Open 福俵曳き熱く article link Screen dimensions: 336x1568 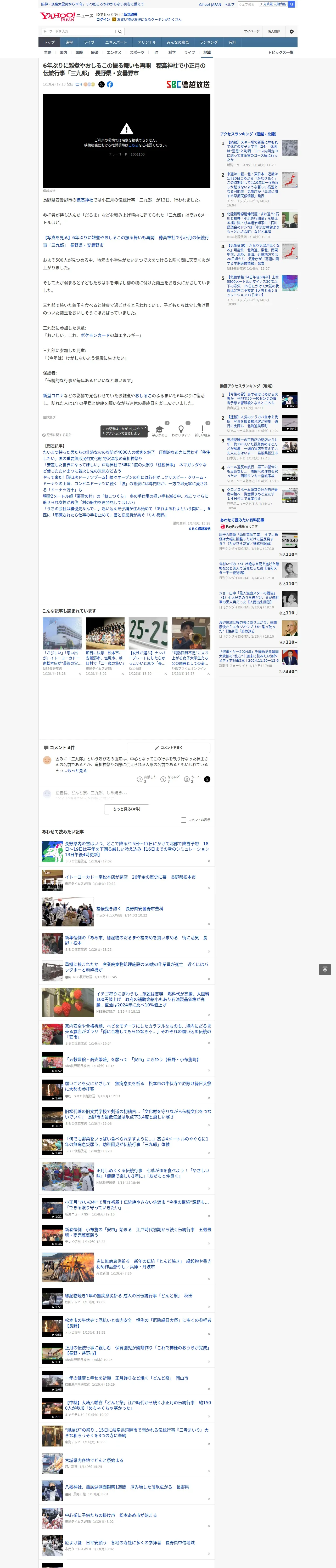pos(129,909)
